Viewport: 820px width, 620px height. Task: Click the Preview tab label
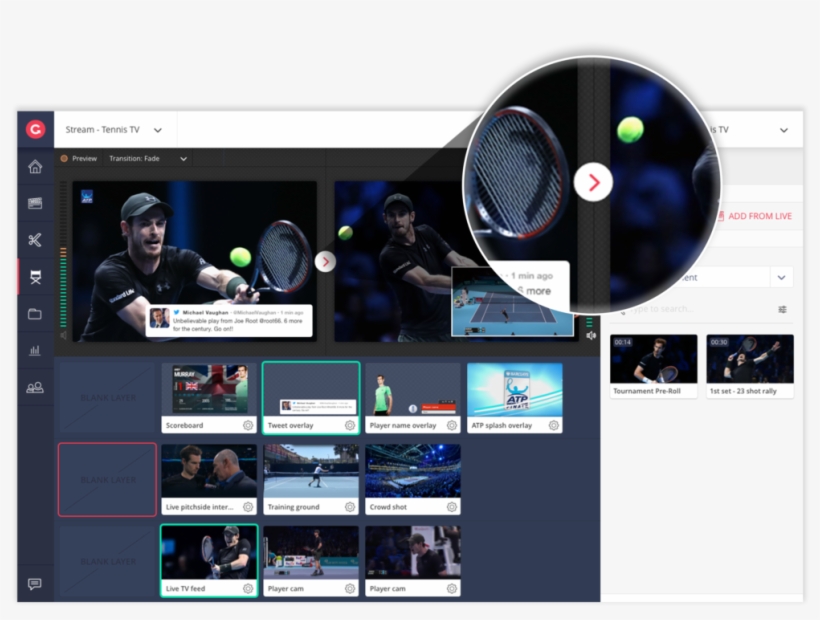[x=83, y=158]
